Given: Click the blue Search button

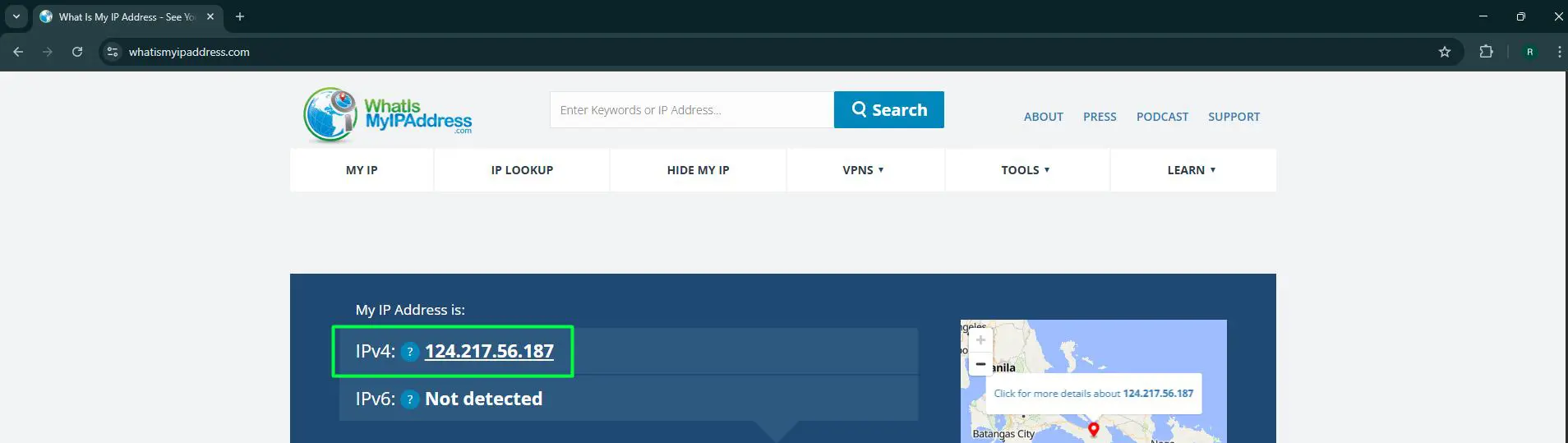Looking at the screenshot, I should [889, 110].
